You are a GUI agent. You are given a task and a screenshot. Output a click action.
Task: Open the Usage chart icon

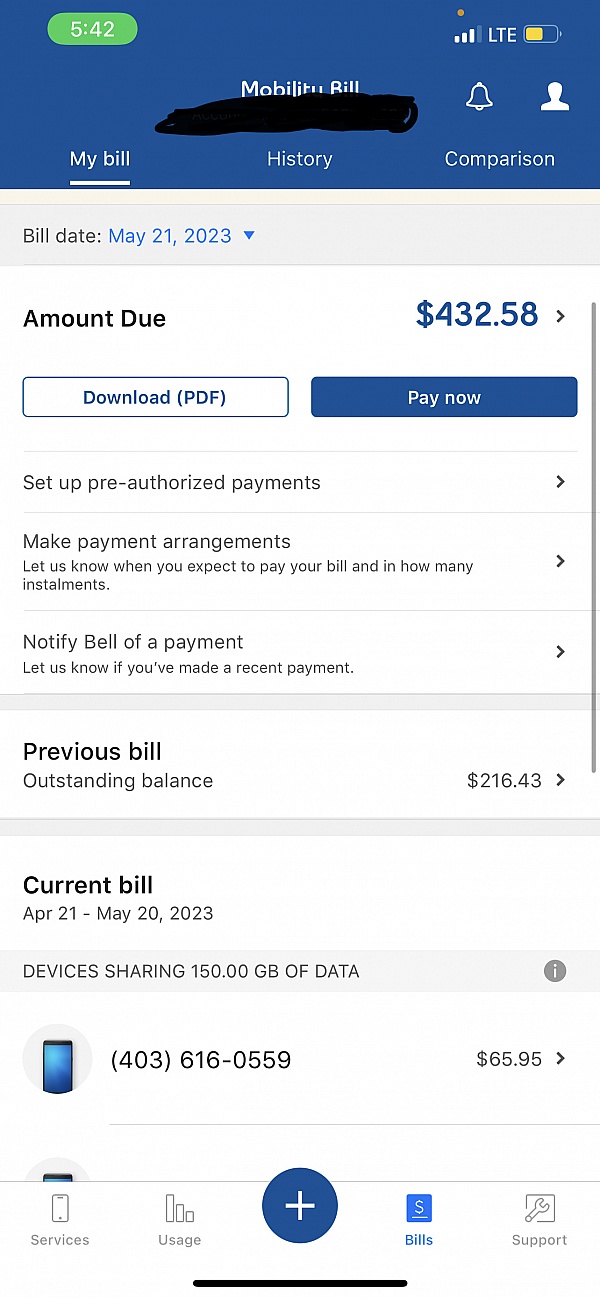coord(180,1208)
